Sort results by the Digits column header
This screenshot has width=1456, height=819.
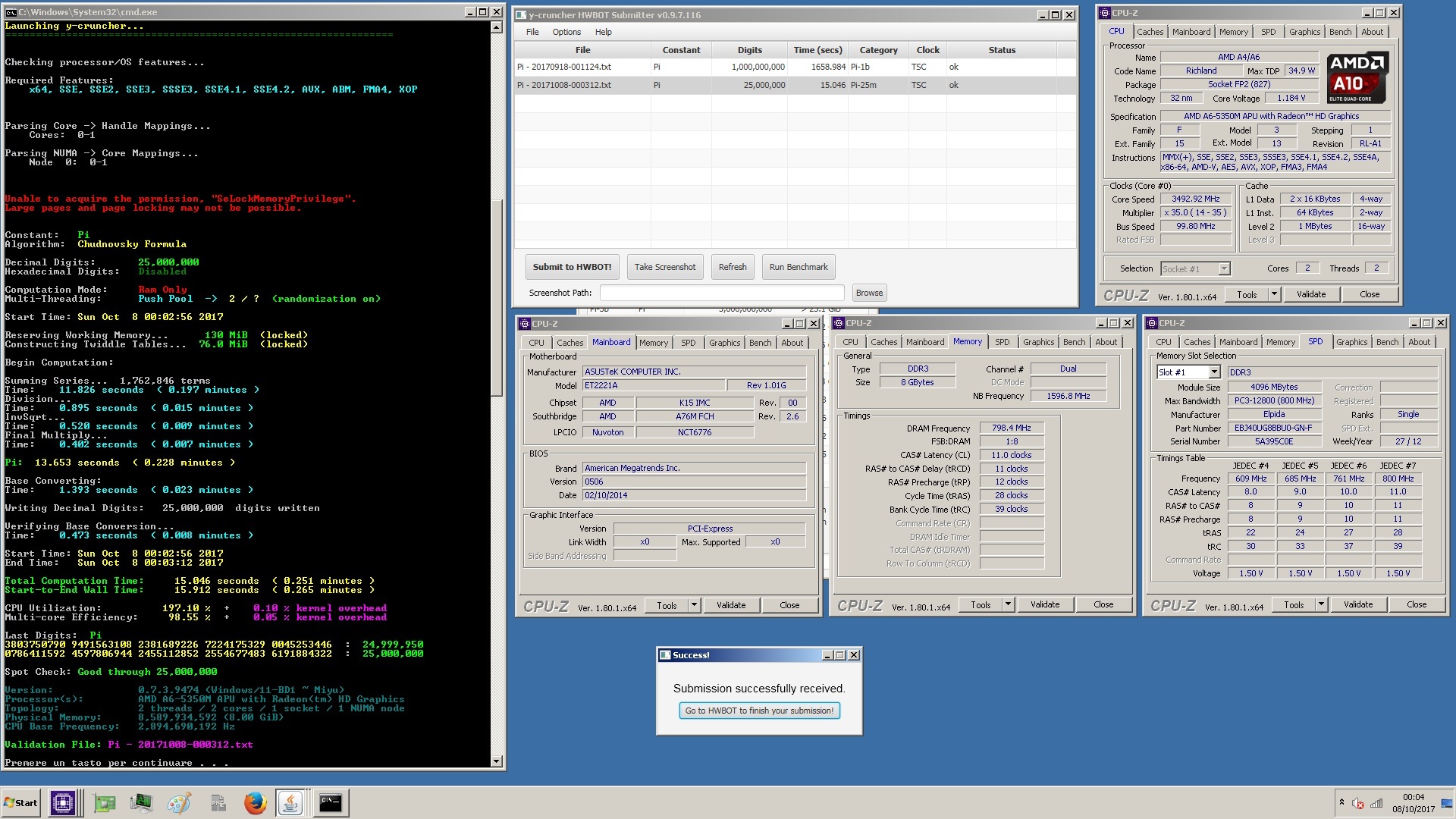[749, 50]
